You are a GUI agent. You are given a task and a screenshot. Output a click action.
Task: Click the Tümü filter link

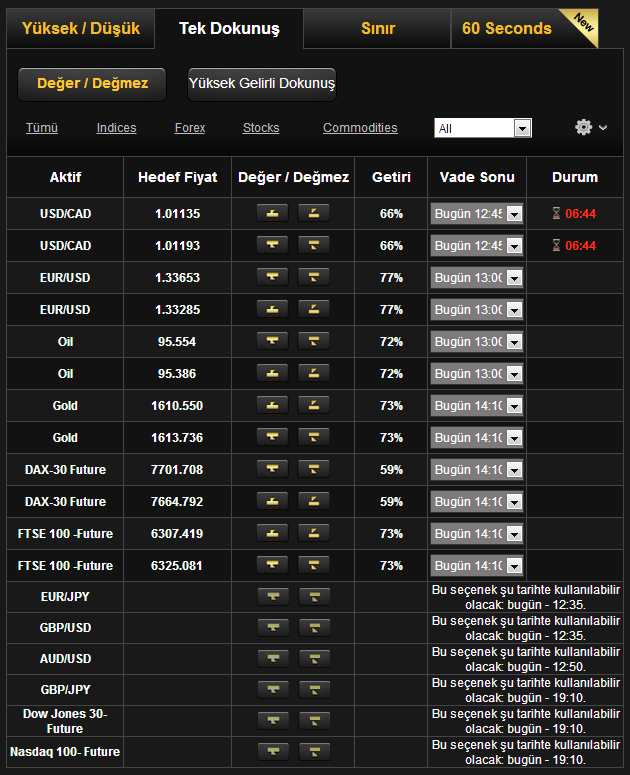(x=42, y=128)
